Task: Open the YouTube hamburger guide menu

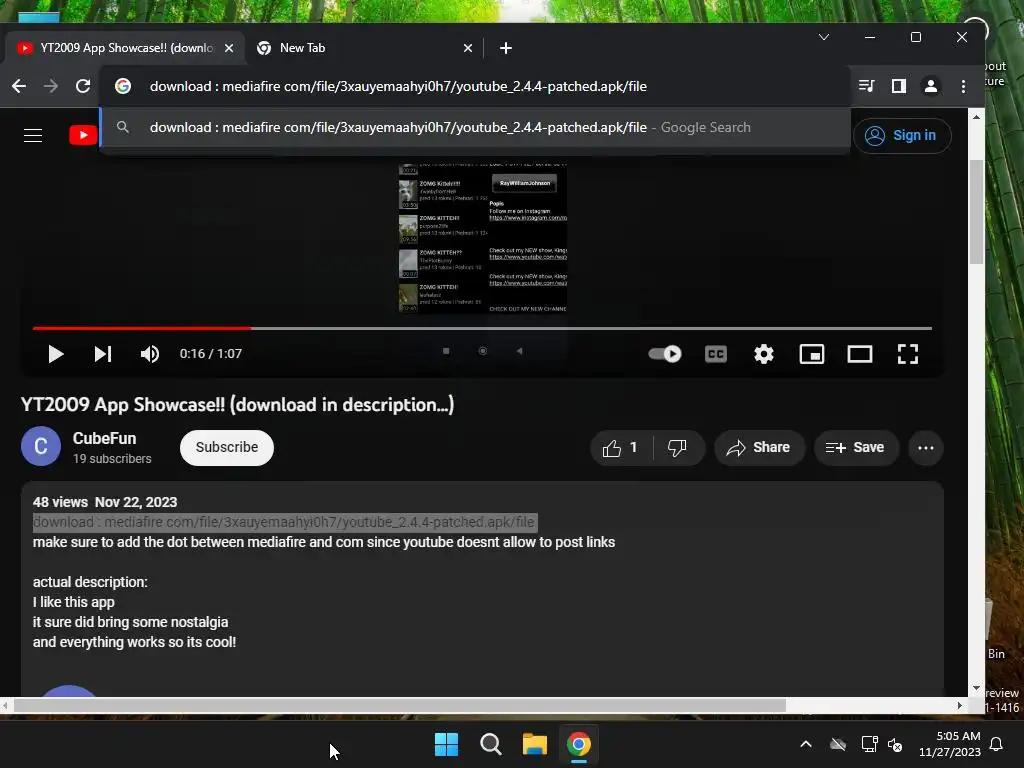Action: [x=33, y=135]
